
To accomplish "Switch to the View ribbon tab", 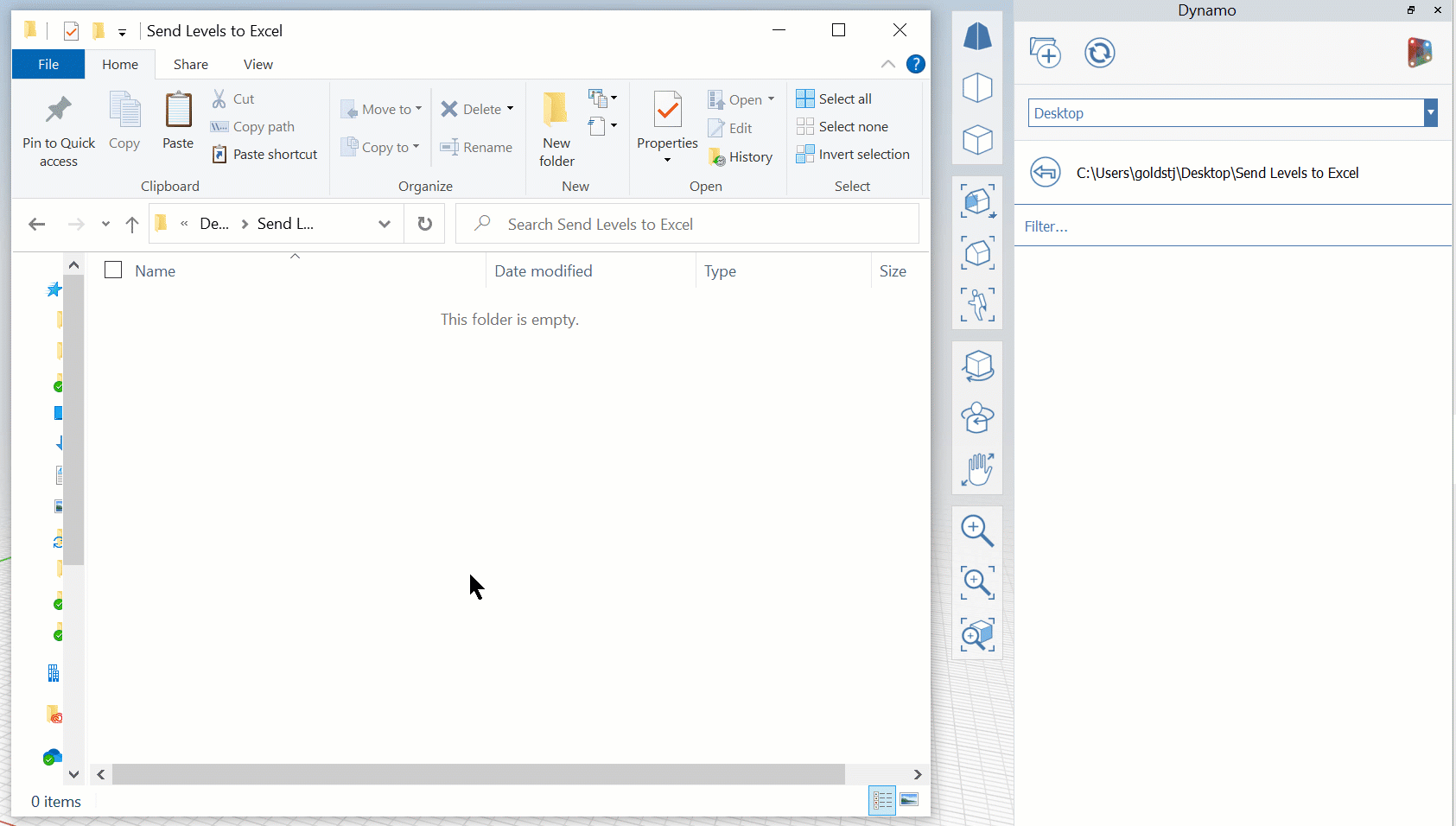I will tap(258, 64).
